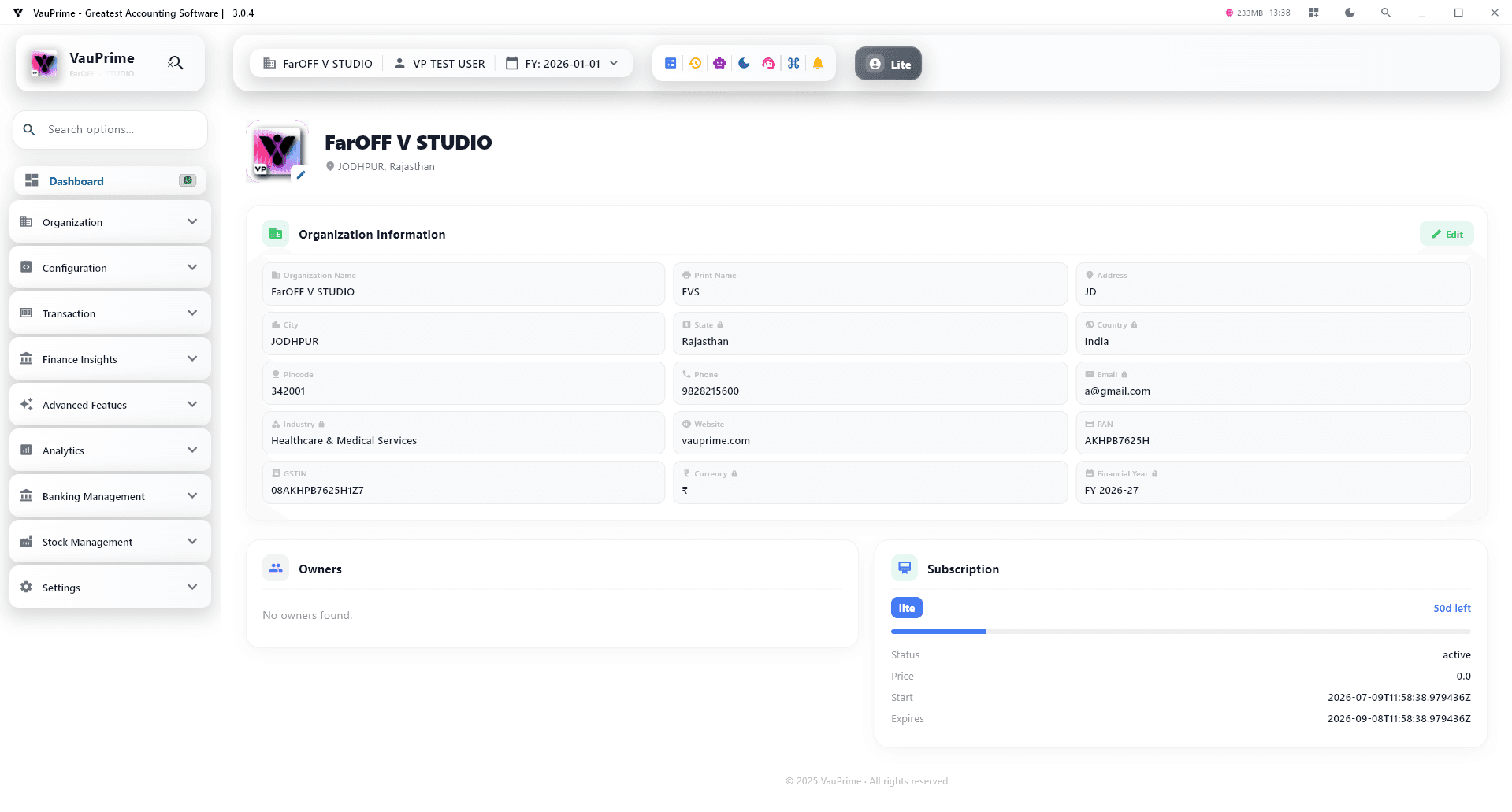Click the Subscription monitor icon

coord(905,568)
